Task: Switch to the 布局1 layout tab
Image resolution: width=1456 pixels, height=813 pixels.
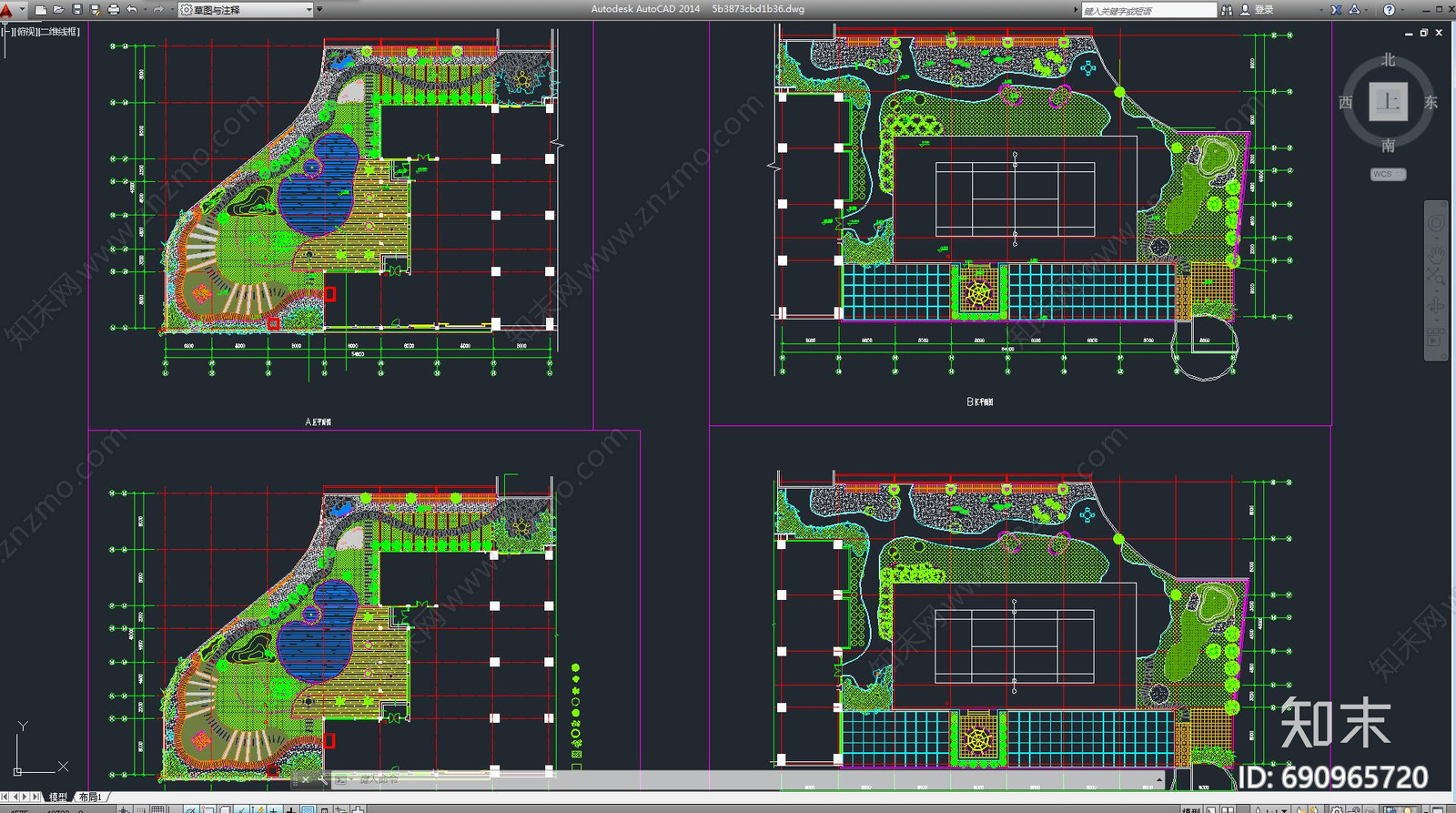Action: click(x=90, y=797)
